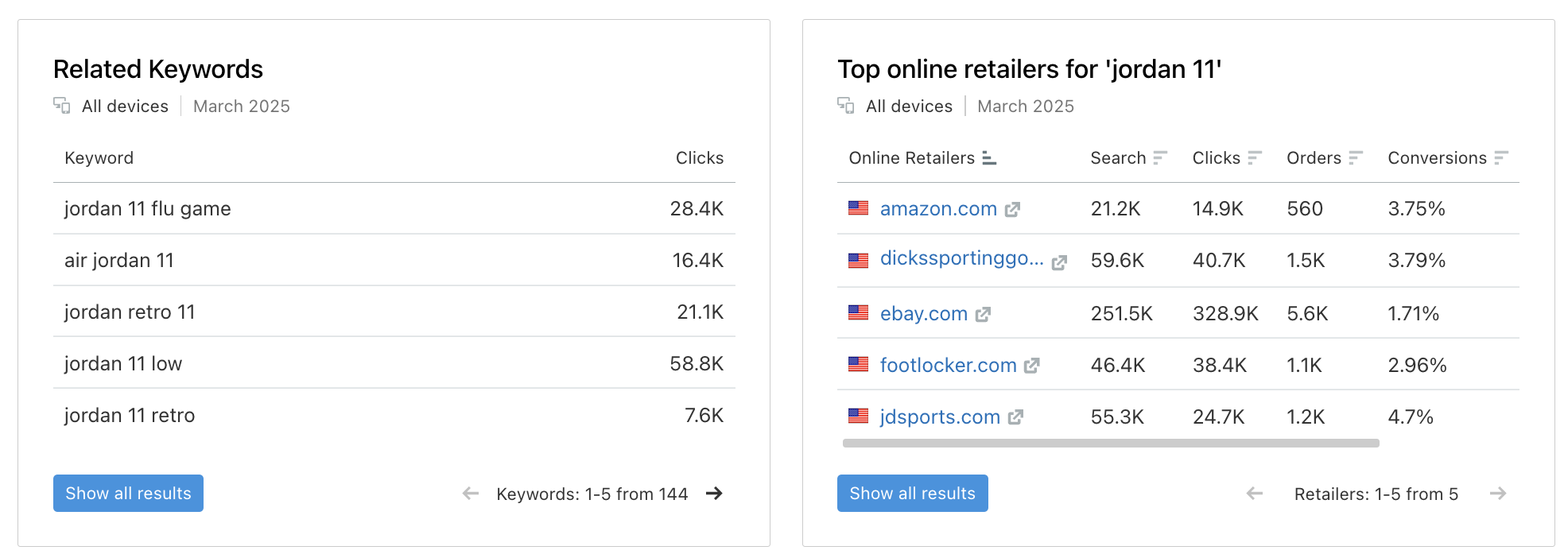Viewport: 1568px width, 558px height.
Task: Visit the dickssportinggoods retailer link
Action: [962, 260]
